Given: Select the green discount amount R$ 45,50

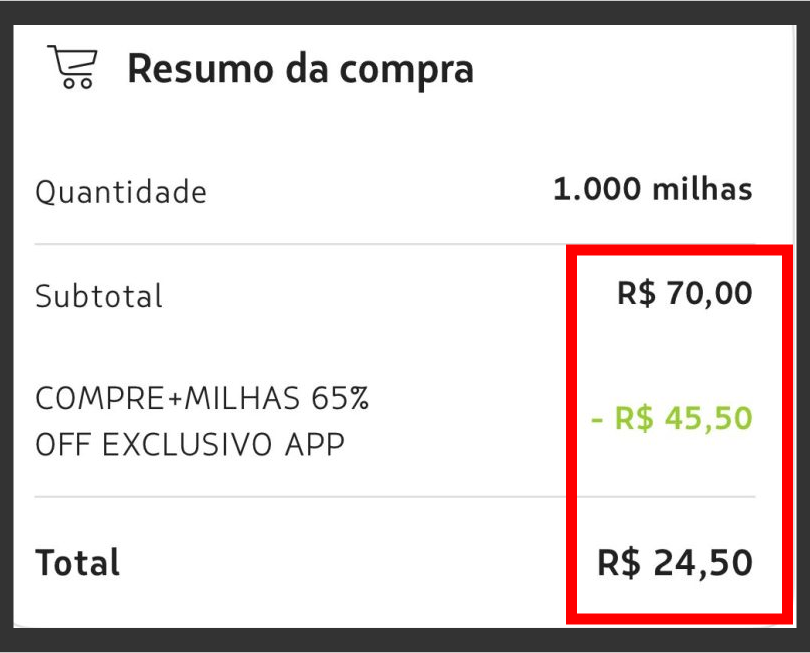Looking at the screenshot, I should pos(671,418).
